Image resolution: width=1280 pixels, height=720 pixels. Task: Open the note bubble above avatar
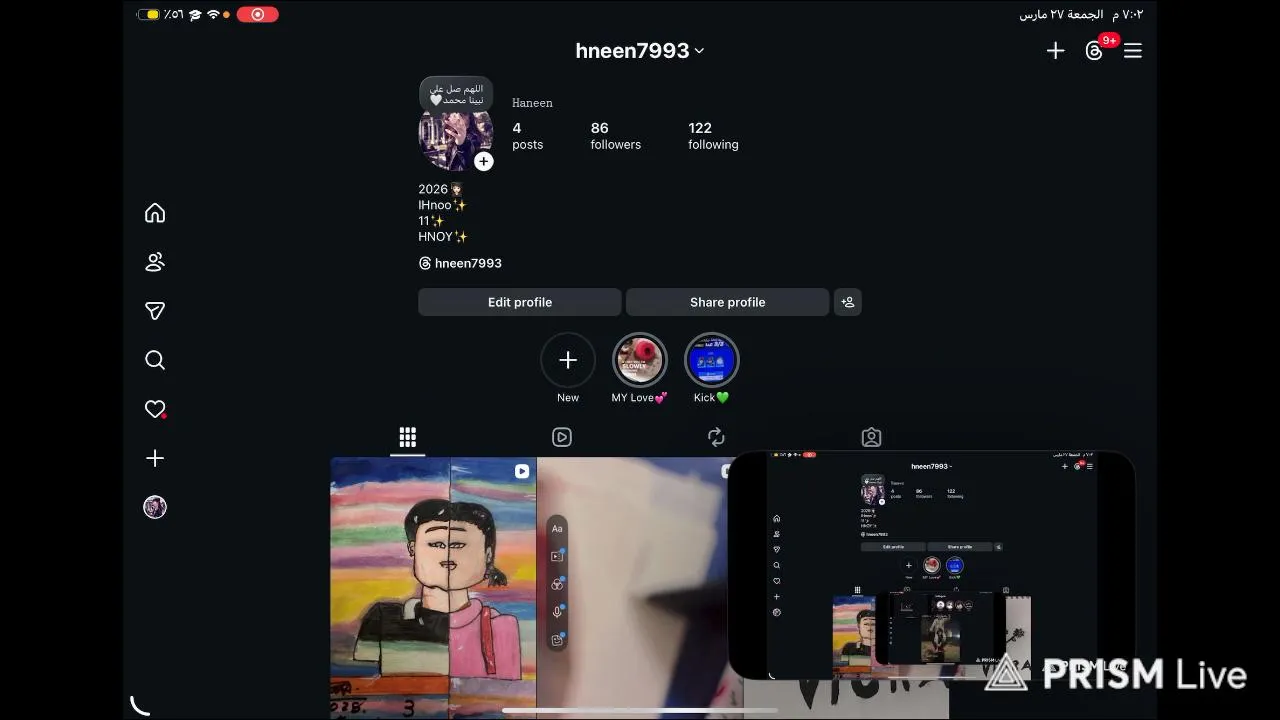[456, 94]
